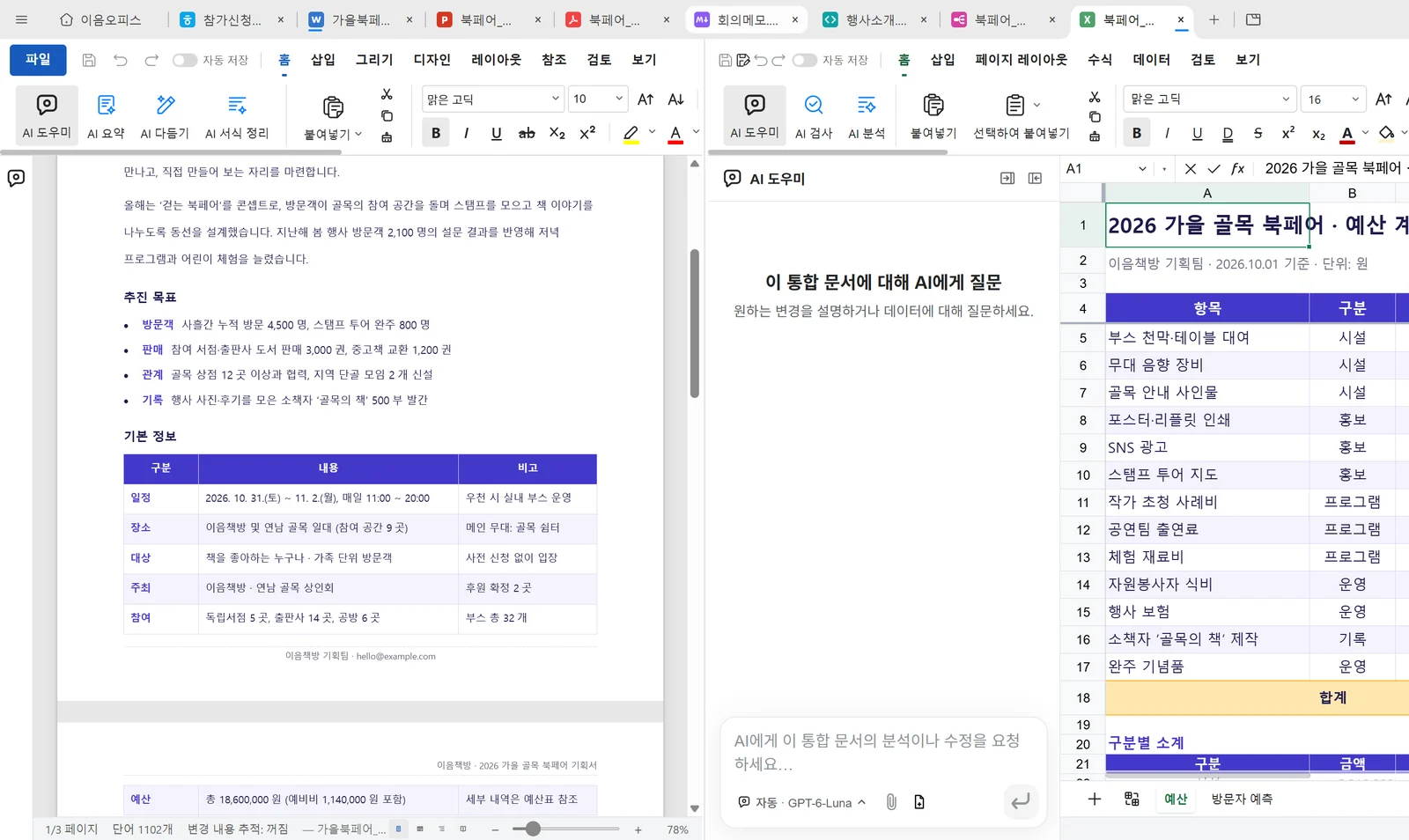Click the 파일 button
Image resolution: width=1409 pixels, height=840 pixels.
[38, 60]
